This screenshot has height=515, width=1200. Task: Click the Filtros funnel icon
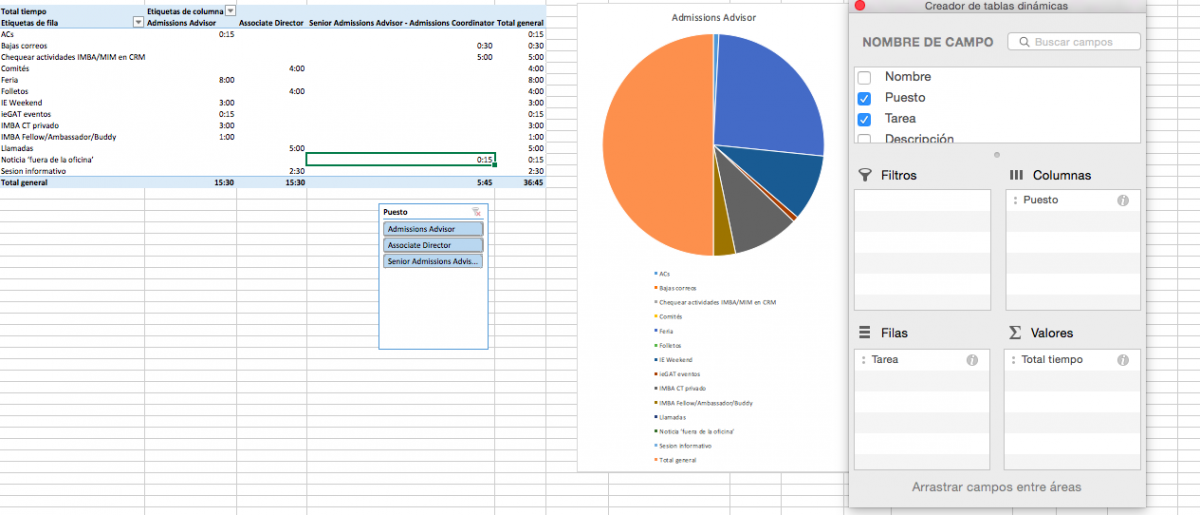point(865,175)
